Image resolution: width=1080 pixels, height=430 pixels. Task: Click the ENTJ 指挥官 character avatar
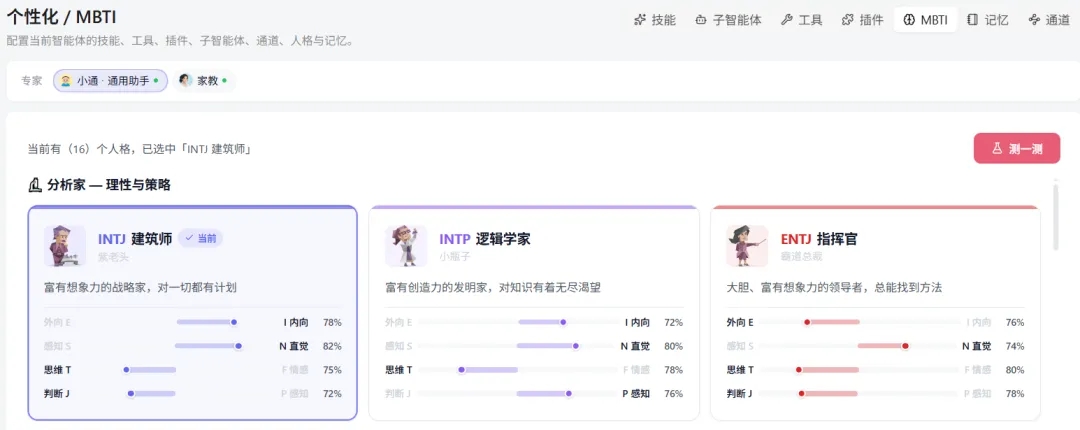[747, 246]
